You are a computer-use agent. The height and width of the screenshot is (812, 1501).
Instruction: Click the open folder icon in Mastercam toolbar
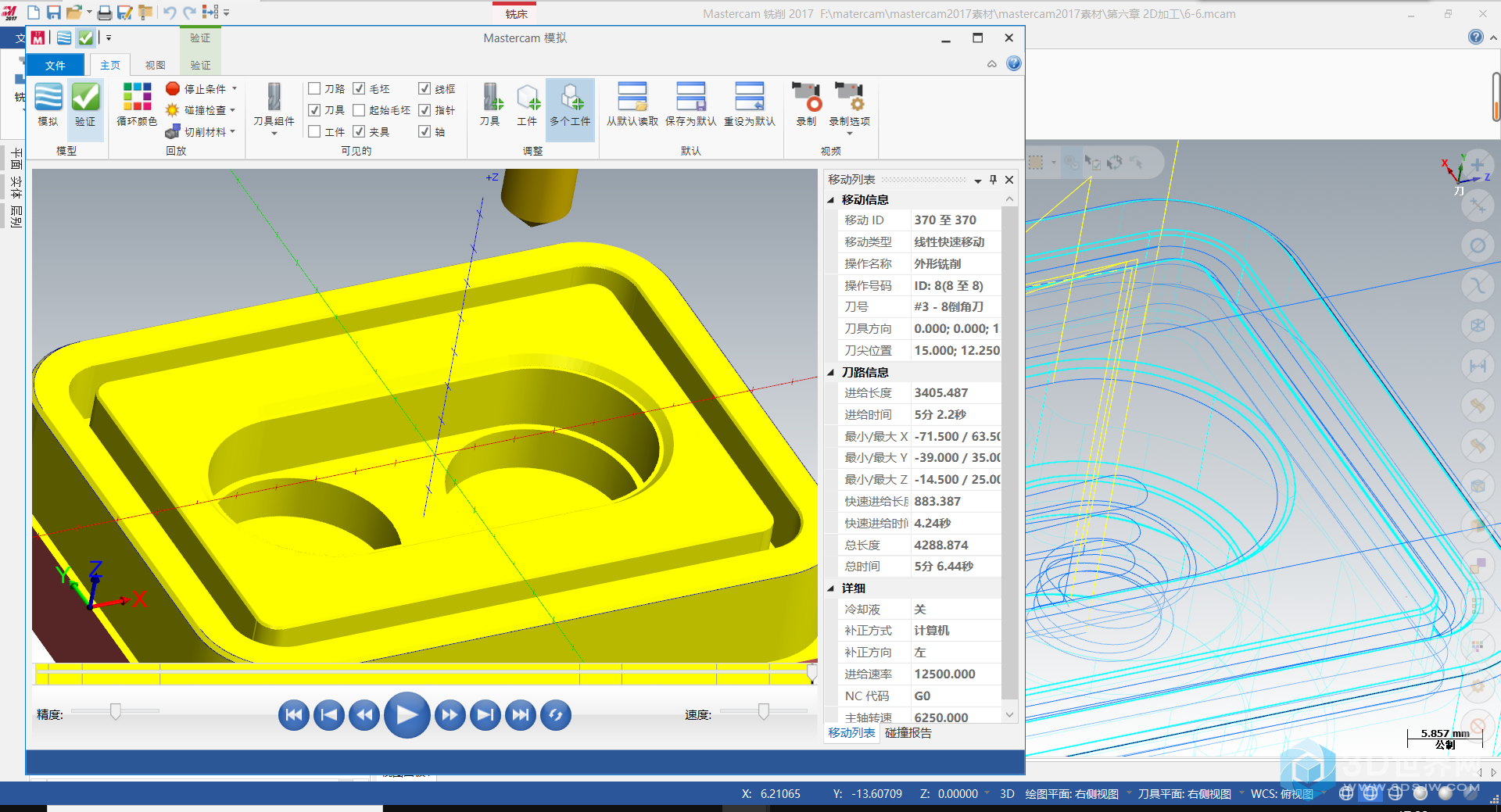pos(74,13)
